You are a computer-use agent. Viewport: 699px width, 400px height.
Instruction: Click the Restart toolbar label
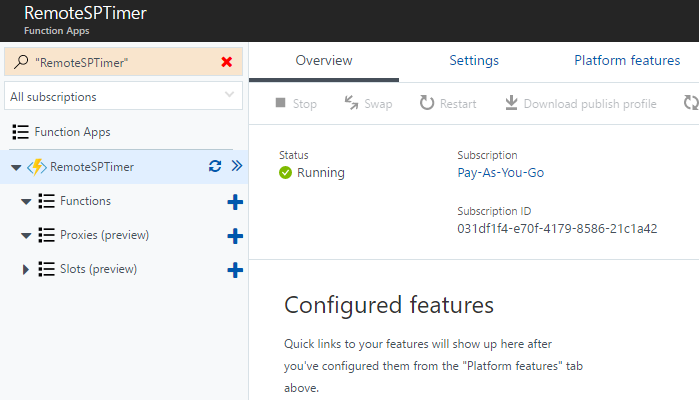coord(458,104)
